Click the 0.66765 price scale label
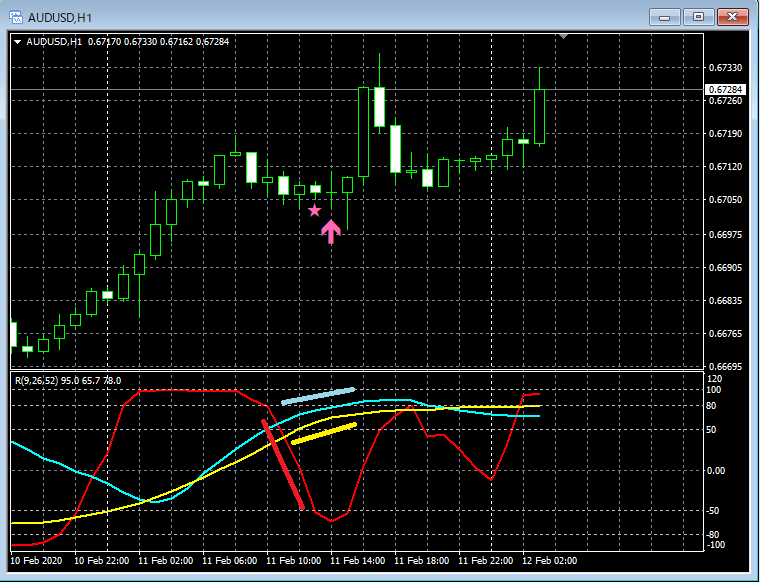Screen dimensions: 760x582 [725, 334]
